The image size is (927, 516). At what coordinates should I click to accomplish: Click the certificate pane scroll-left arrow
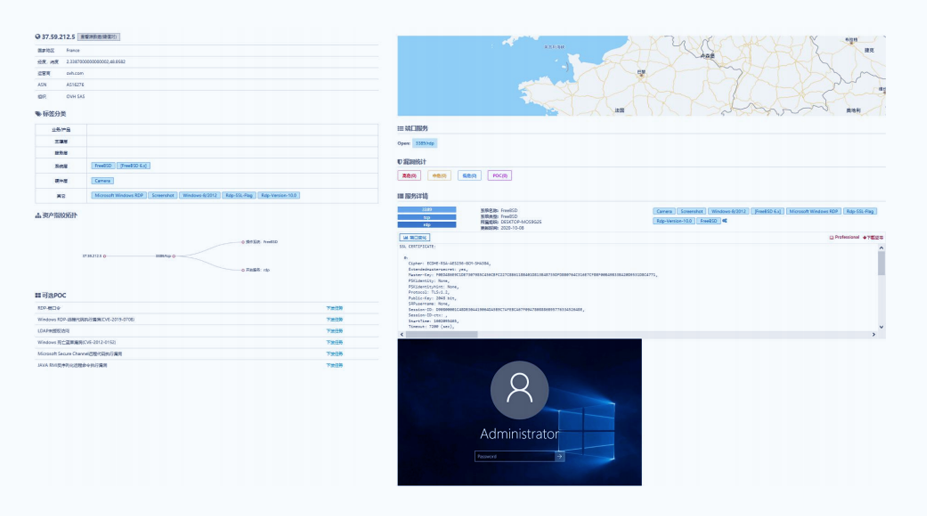pos(402,335)
